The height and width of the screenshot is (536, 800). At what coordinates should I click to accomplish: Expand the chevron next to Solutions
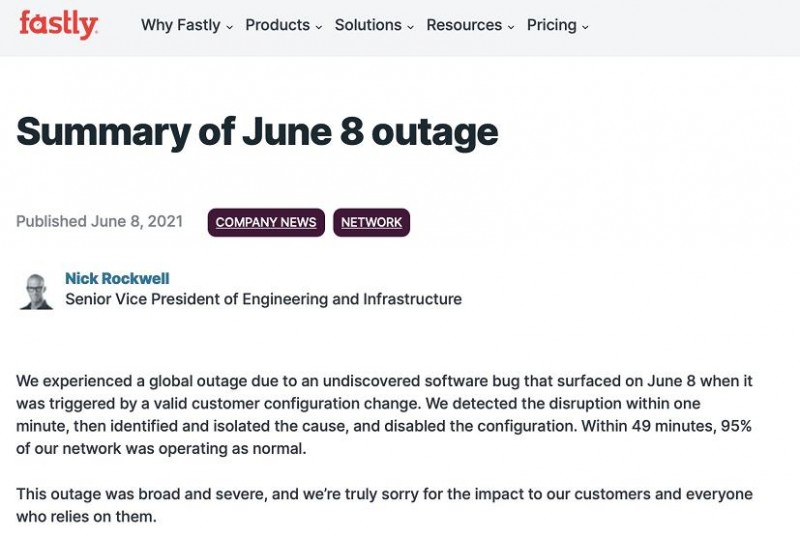point(410,27)
